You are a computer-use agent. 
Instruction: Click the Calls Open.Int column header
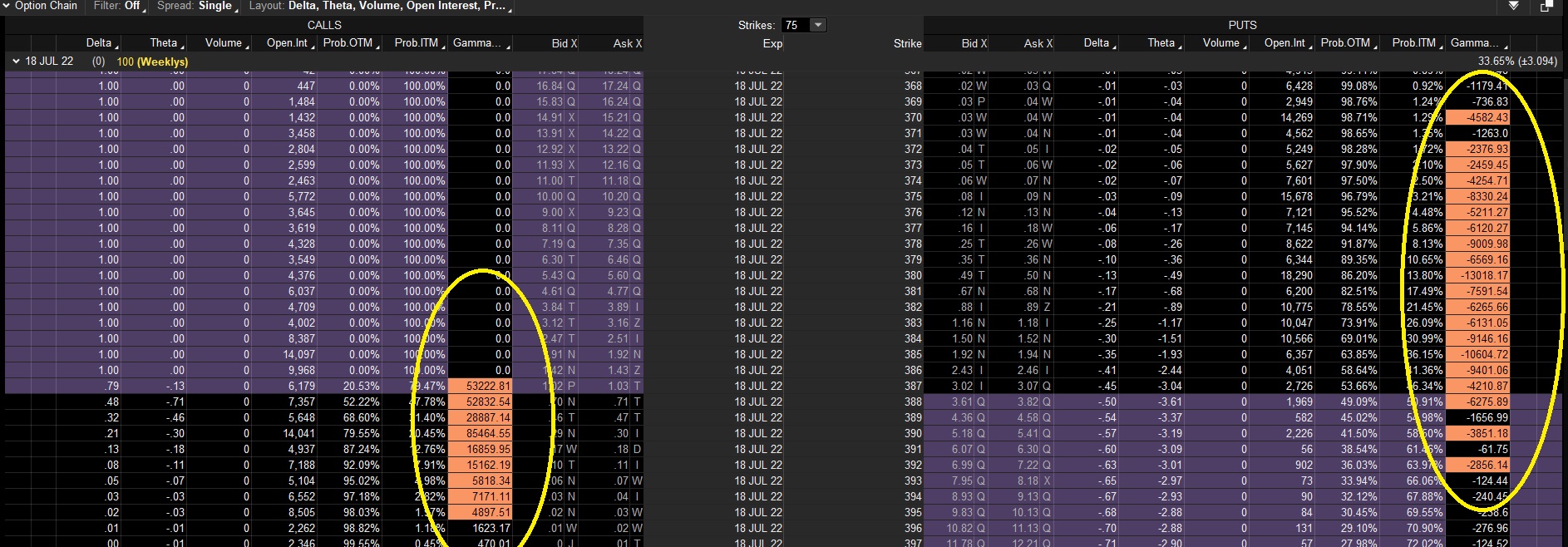click(x=287, y=43)
